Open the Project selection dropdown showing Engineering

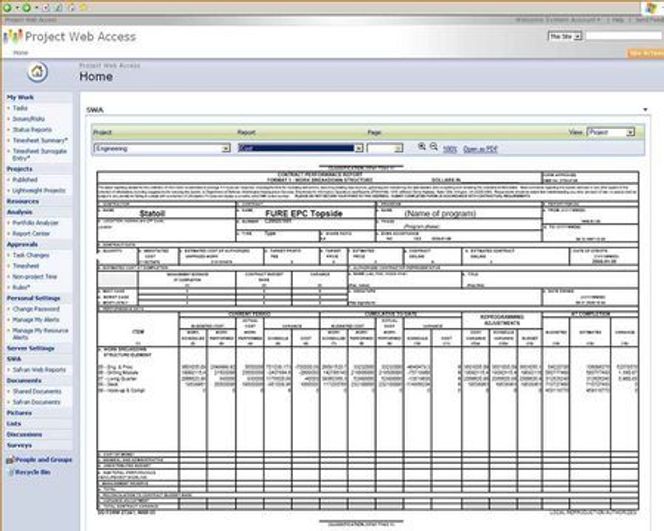point(162,148)
